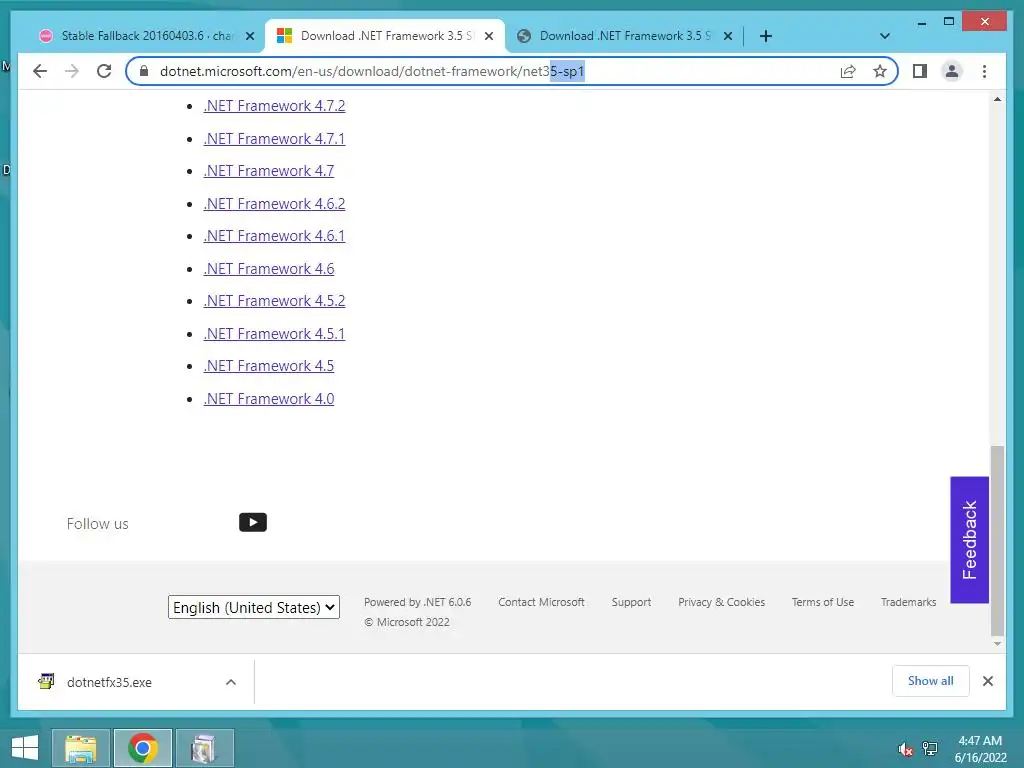Viewport: 1024px width, 768px height.
Task: Open the .NET Framework 4.6.1 link
Action: tap(274, 236)
